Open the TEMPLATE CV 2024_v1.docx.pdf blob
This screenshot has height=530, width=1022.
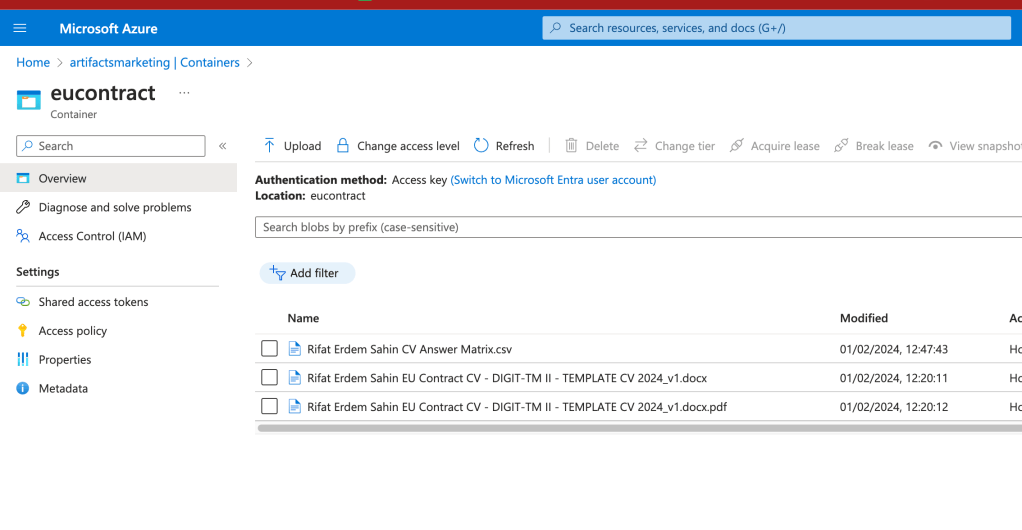[x=517, y=407]
